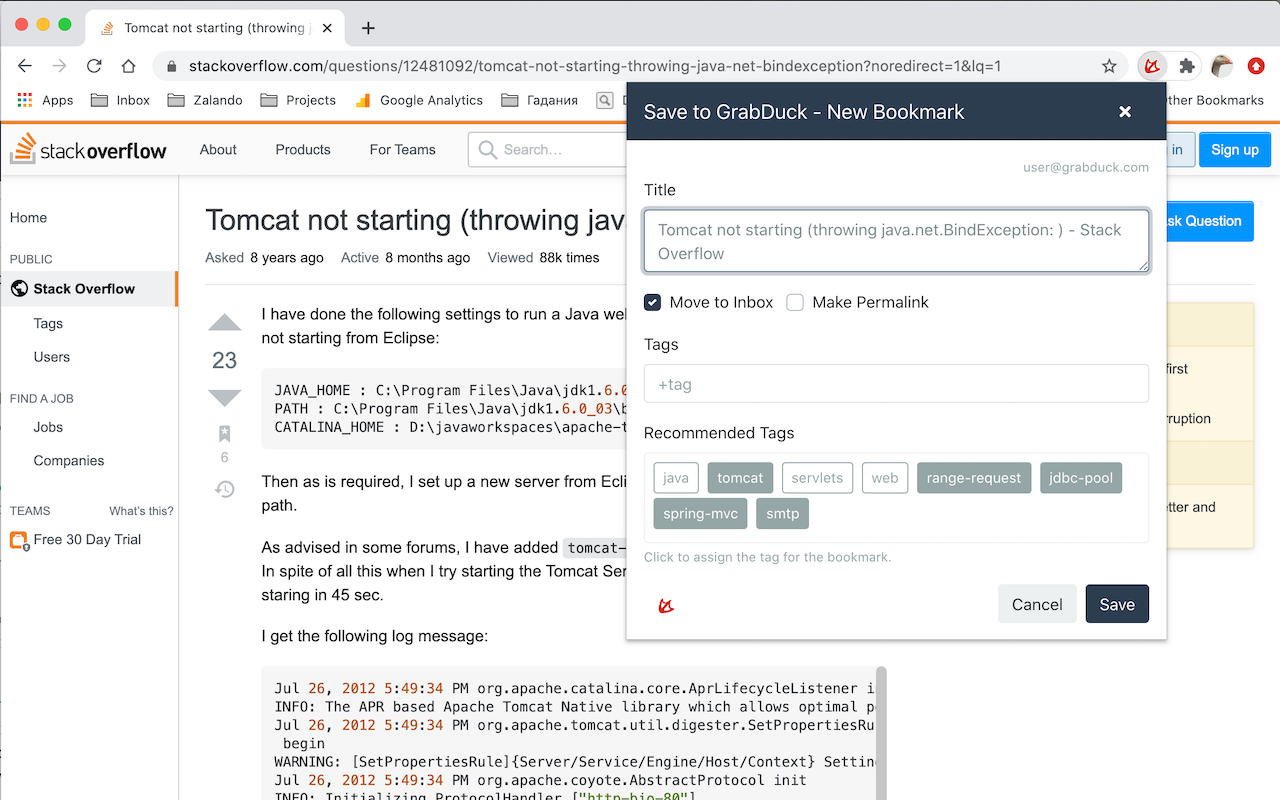
Task: Open the For Teams menu item
Action: [402, 150]
